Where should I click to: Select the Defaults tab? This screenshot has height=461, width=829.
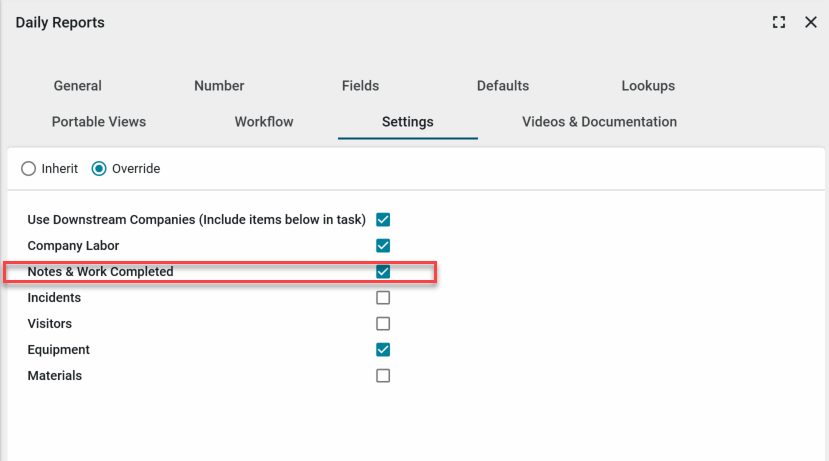(x=503, y=86)
